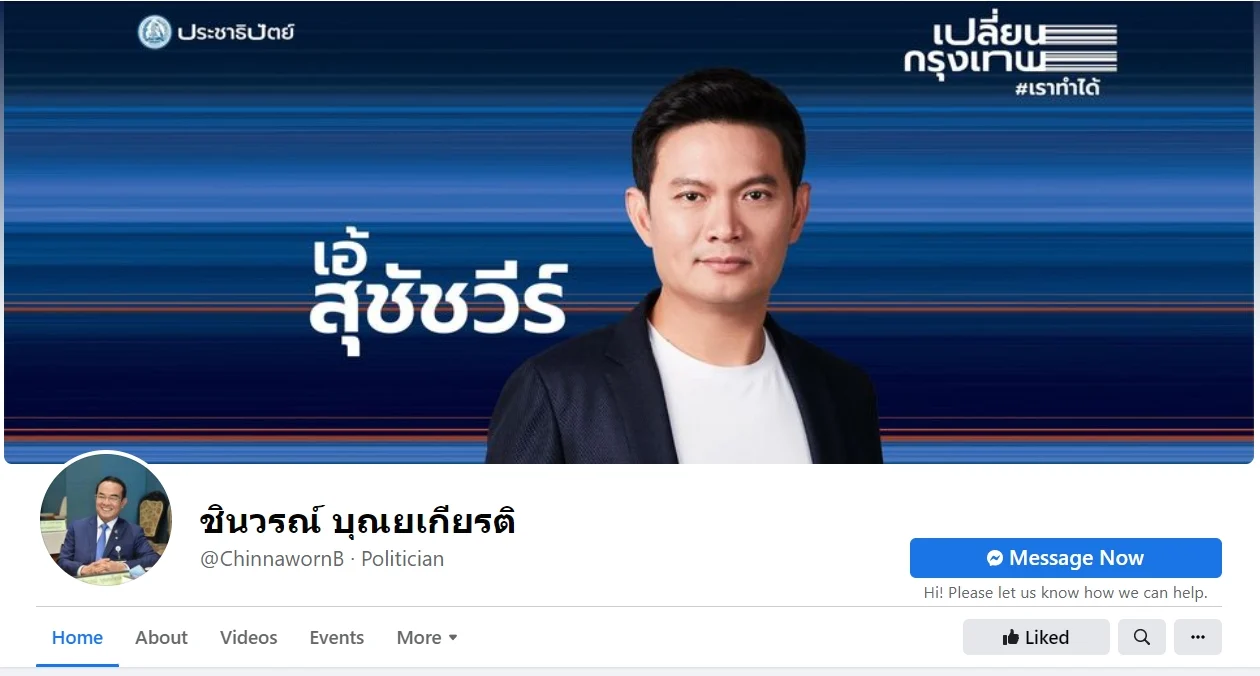Viewport: 1260px width, 676px height.
Task: Click the Politician category link
Action: pyautogui.click(x=402, y=559)
